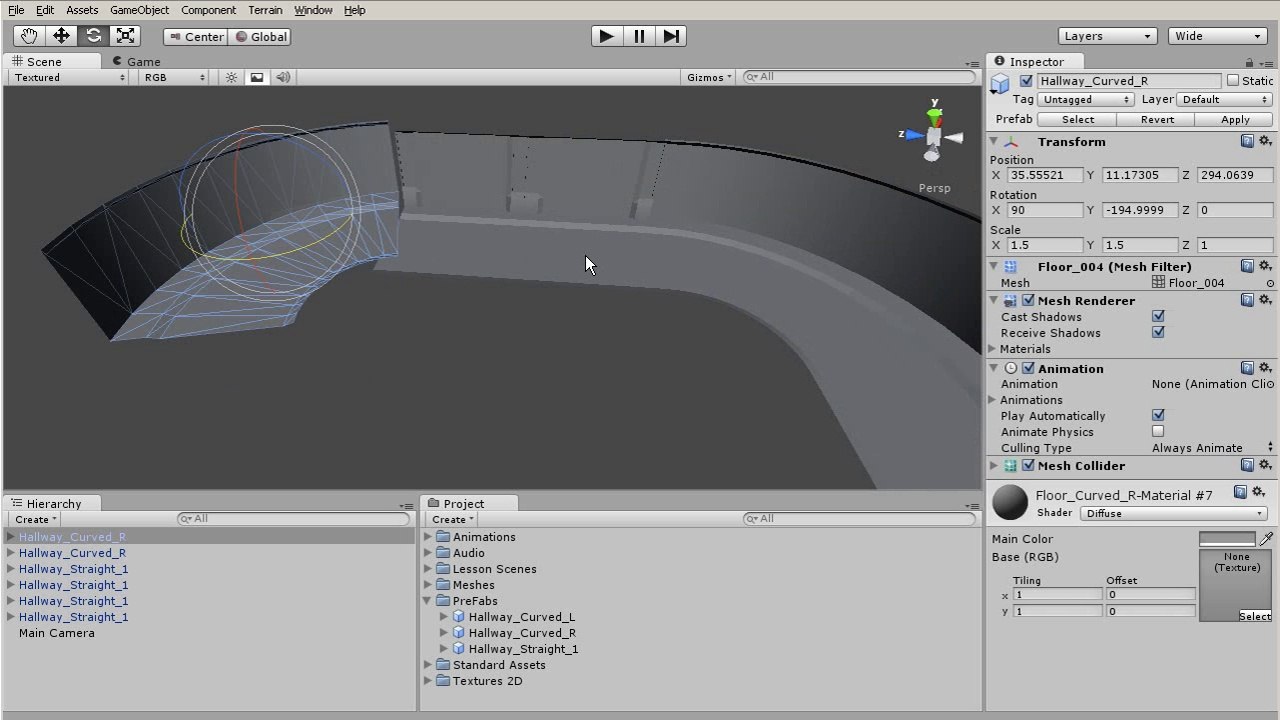The height and width of the screenshot is (720, 1280).
Task: Expand the Materials foldout
Action: [993, 349]
